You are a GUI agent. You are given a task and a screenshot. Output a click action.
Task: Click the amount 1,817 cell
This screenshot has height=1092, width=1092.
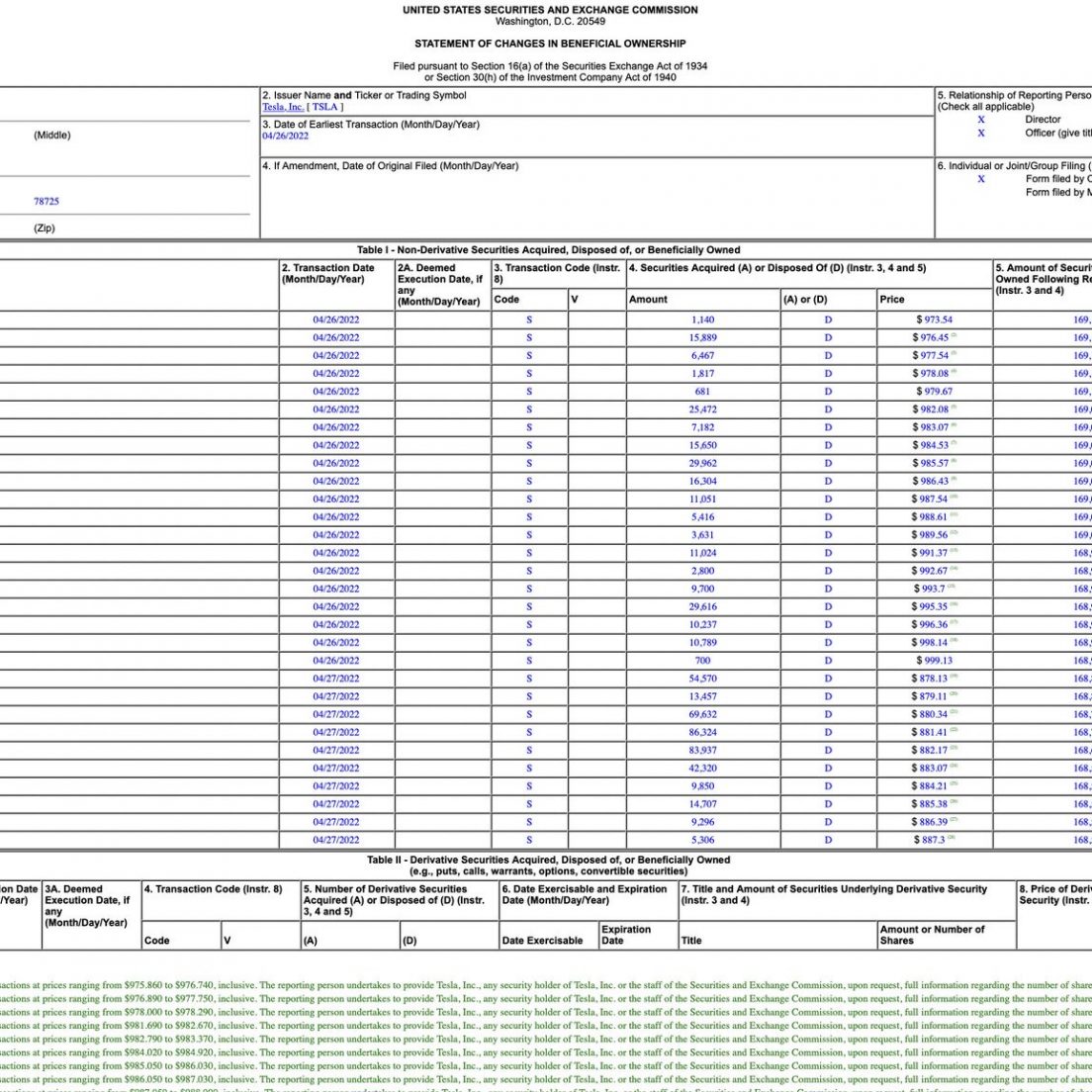point(702,374)
